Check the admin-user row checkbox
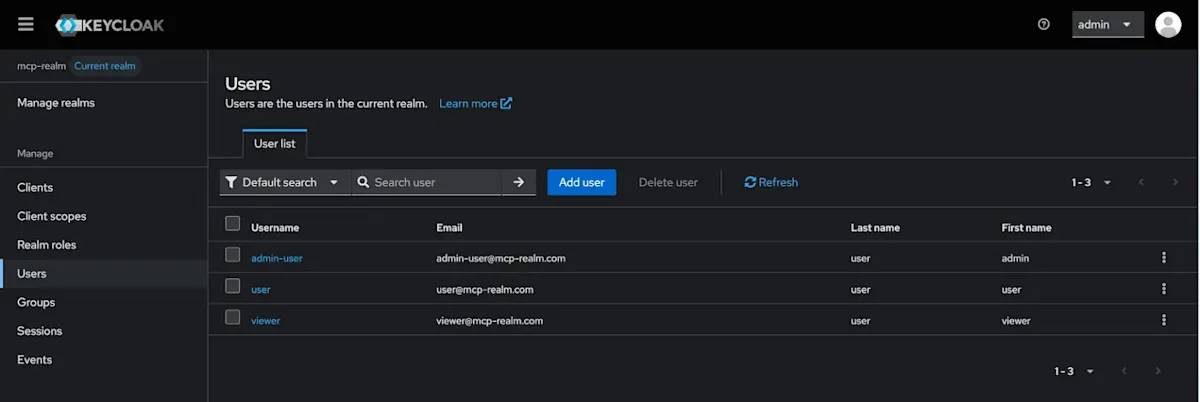Image resolution: width=1200 pixels, height=402 pixels. [x=233, y=255]
